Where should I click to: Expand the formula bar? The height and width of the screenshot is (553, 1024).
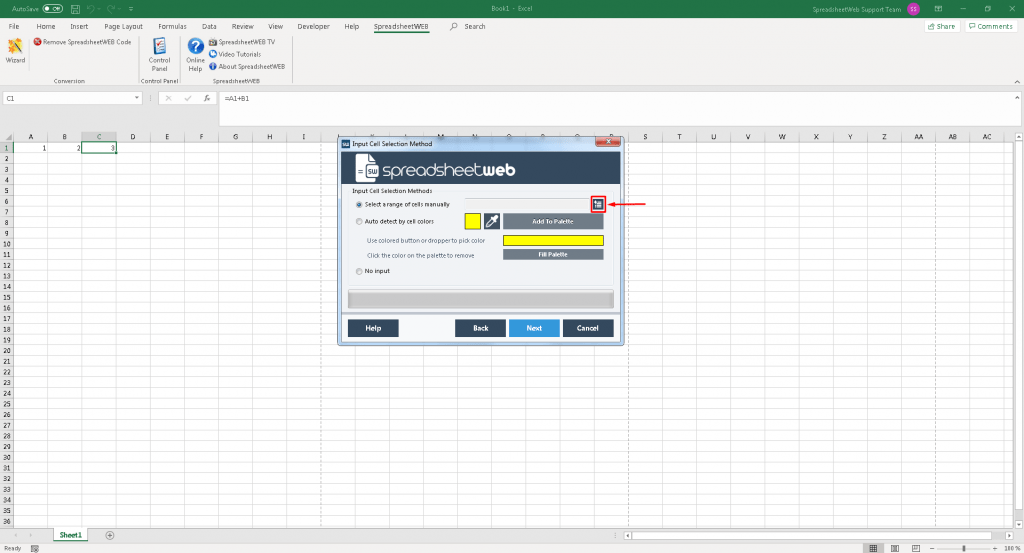tap(1017, 98)
